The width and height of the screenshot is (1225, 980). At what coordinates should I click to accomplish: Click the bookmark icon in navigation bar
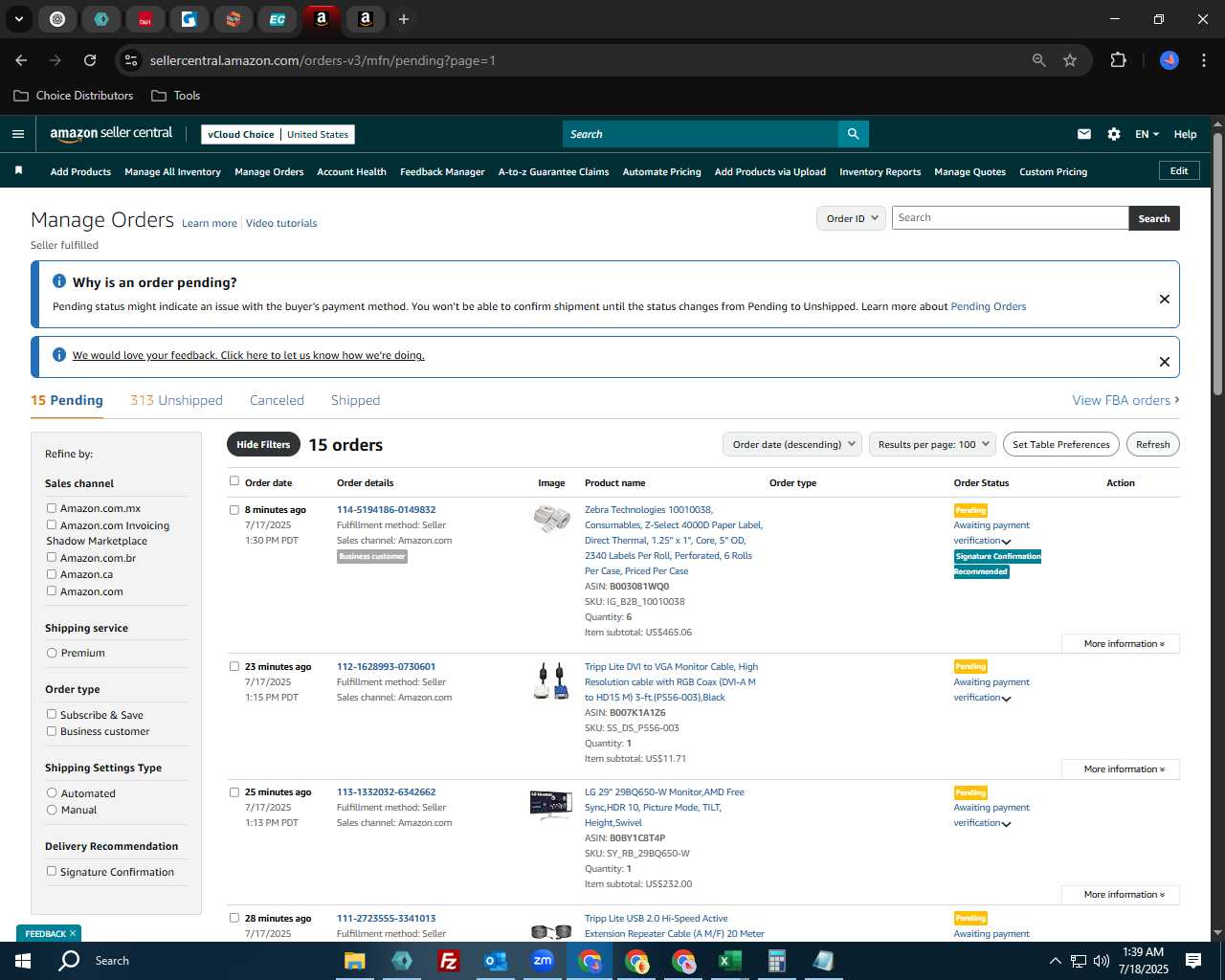18,170
